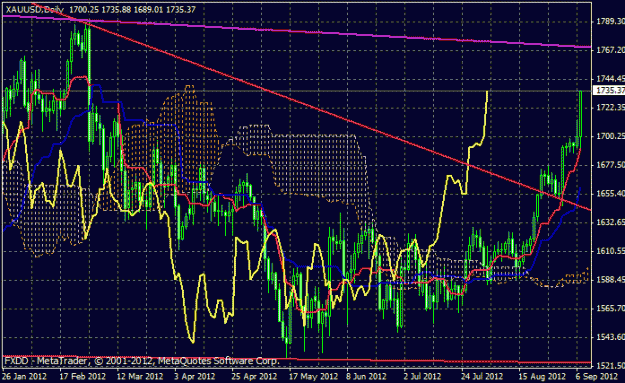Click the XAUUSD,Daily symbol header text

(35, 9)
